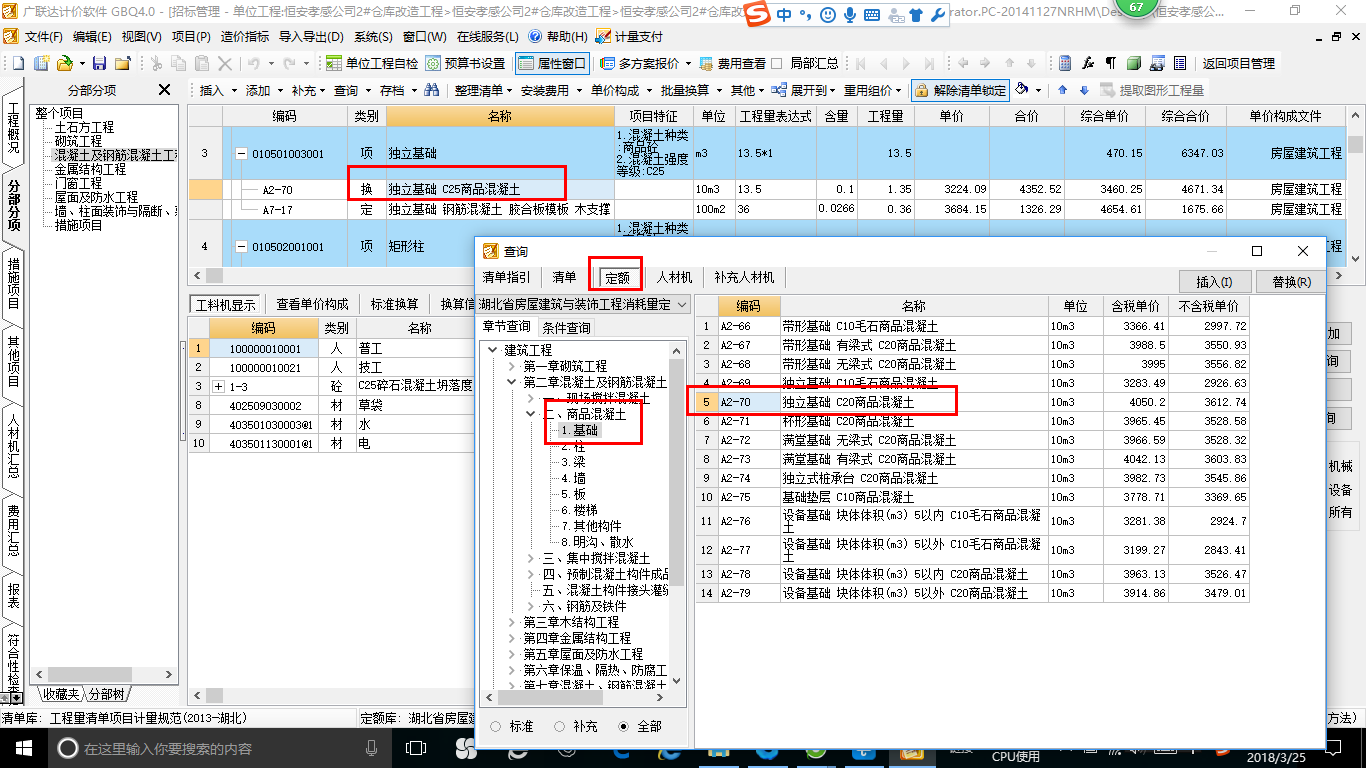1366x768 pixels.
Task: Select tree item 2. 柱
Action: [x=573, y=446]
